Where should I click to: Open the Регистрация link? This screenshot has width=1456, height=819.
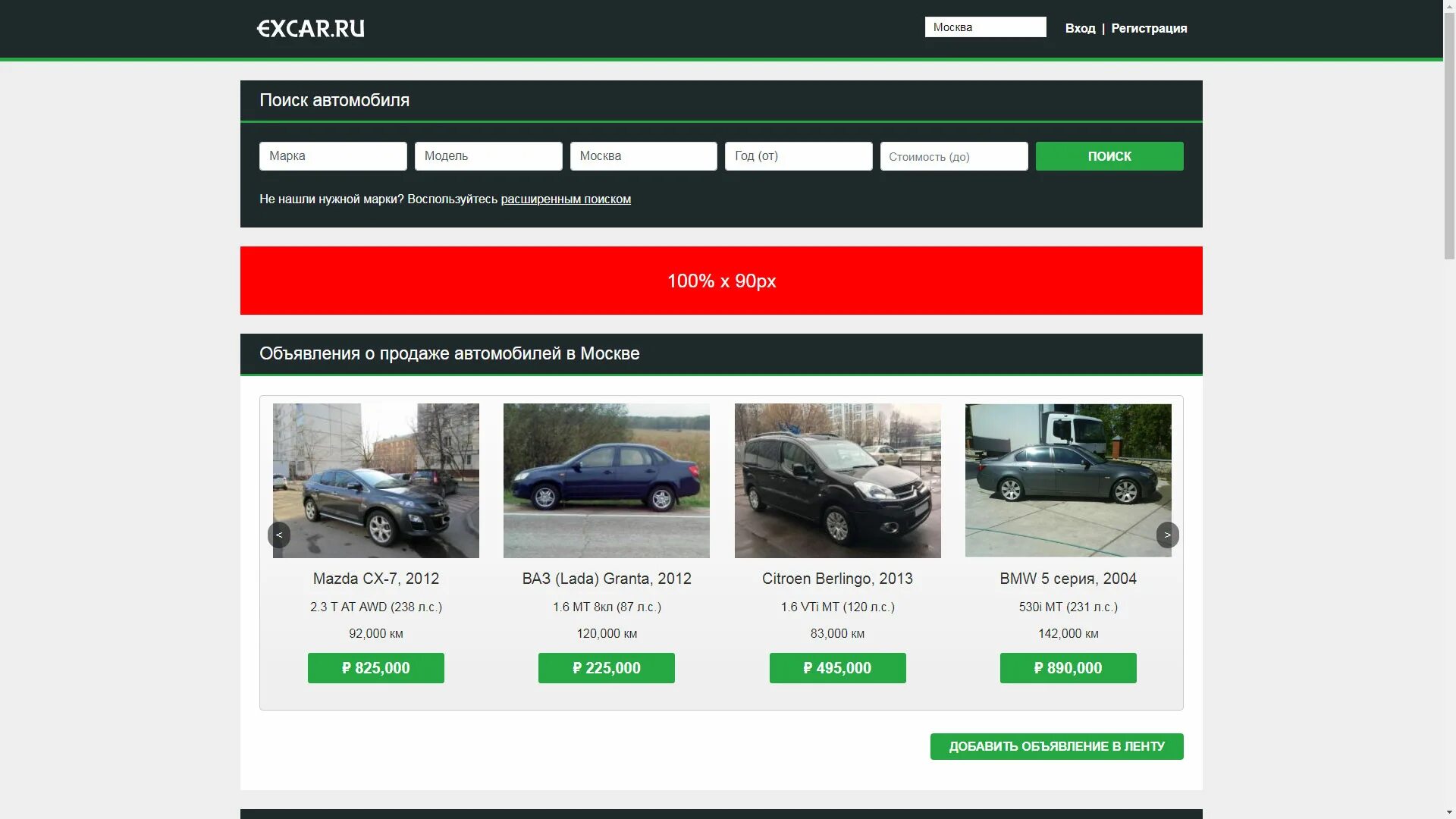click(1149, 28)
